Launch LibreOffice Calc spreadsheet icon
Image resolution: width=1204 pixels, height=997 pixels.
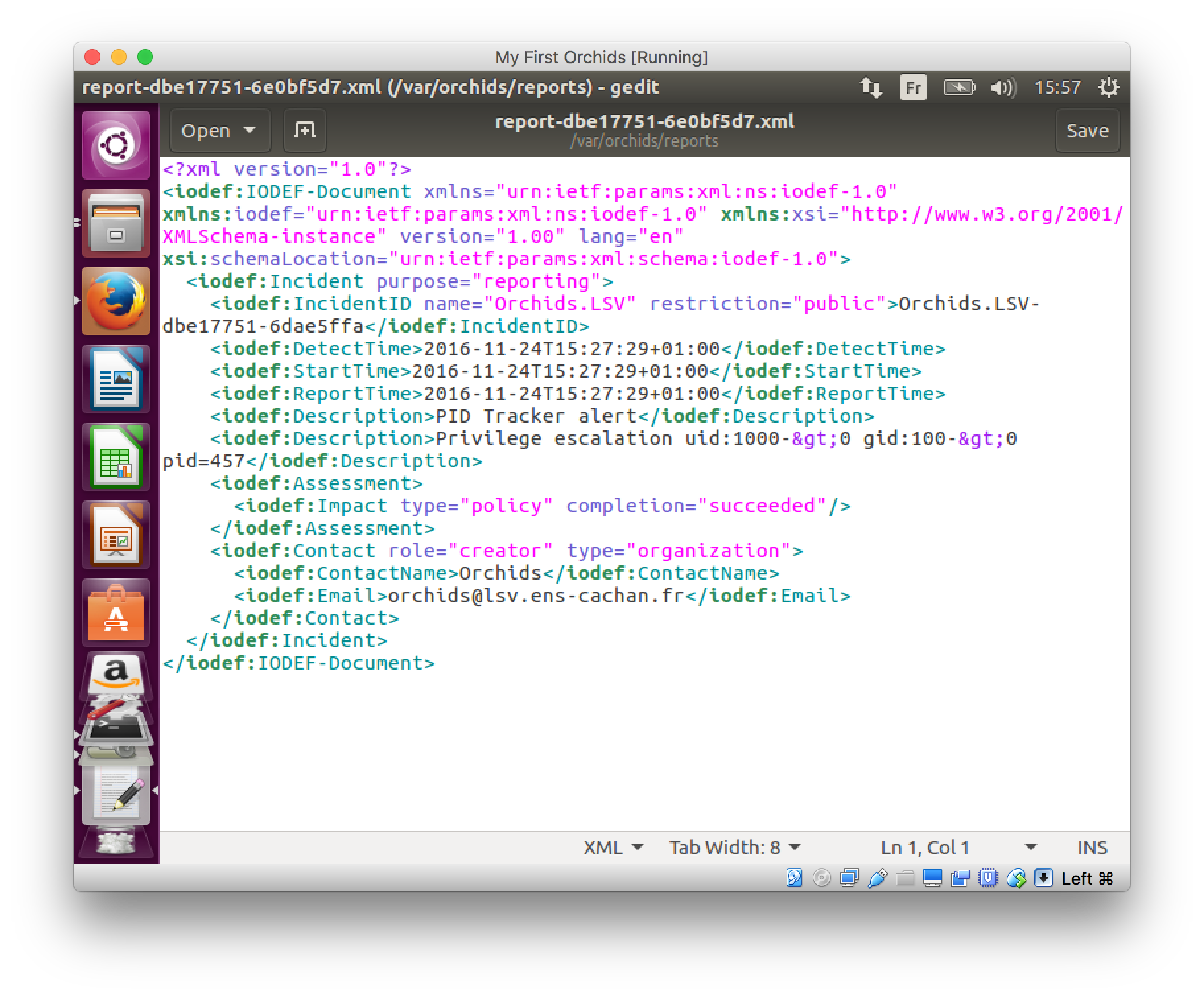(x=116, y=457)
